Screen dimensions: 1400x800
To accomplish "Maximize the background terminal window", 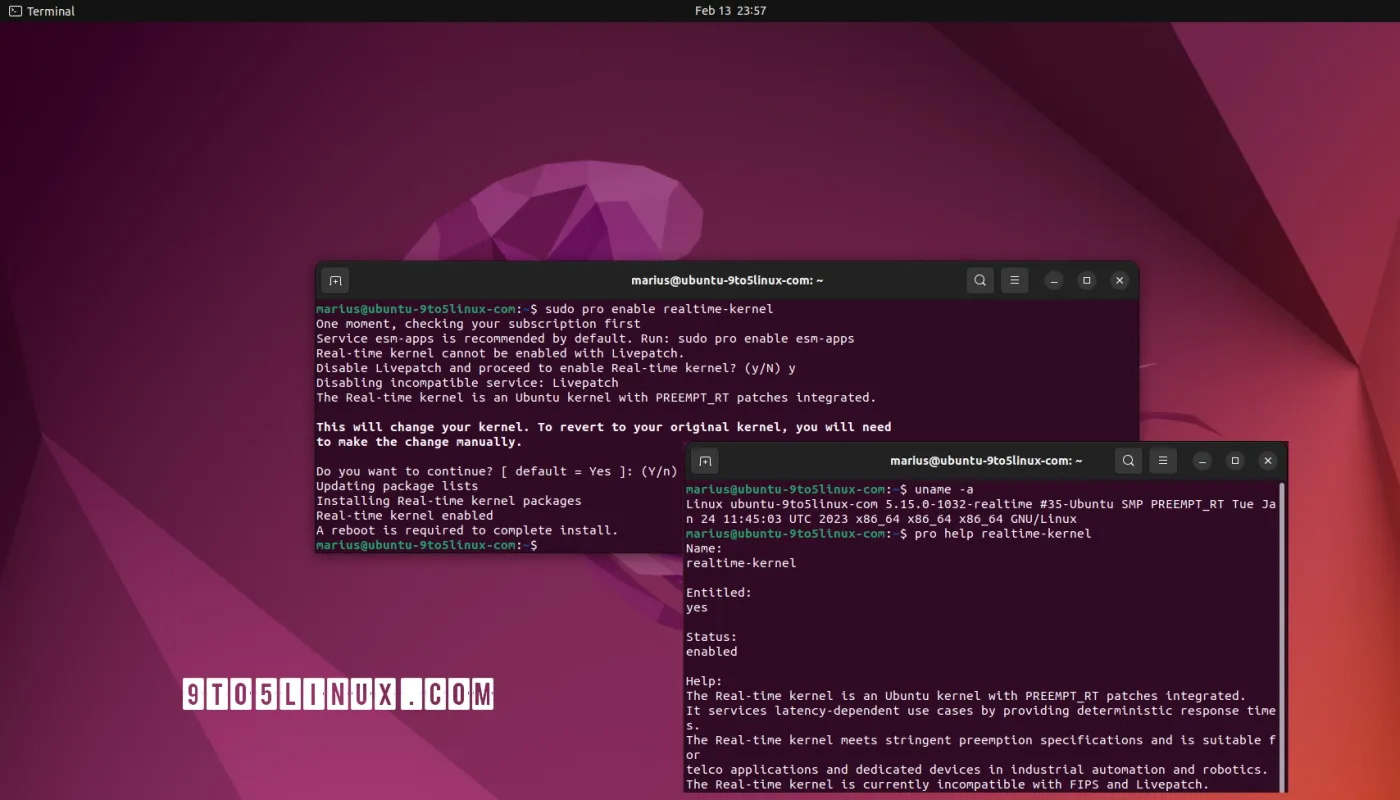I will (x=1086, y=280).
